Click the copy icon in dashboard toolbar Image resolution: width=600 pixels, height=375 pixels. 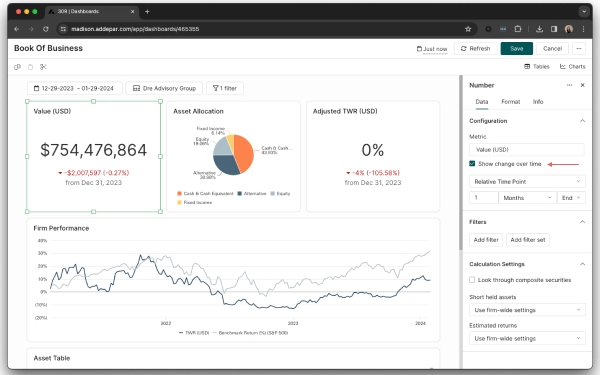click(17, 67)
